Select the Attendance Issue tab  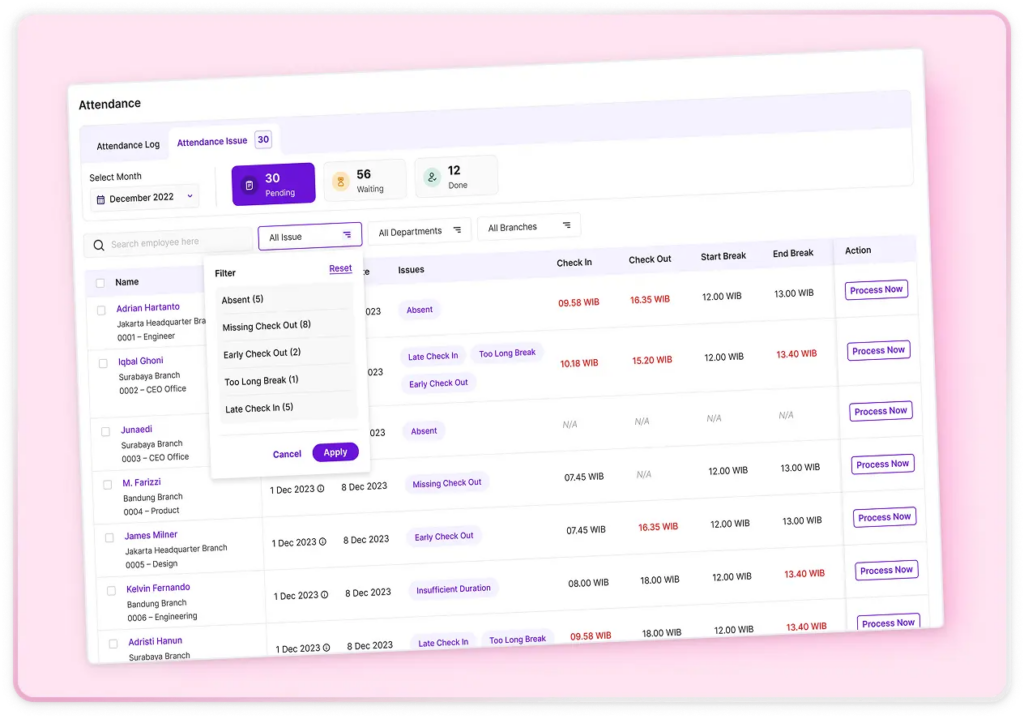212,142
